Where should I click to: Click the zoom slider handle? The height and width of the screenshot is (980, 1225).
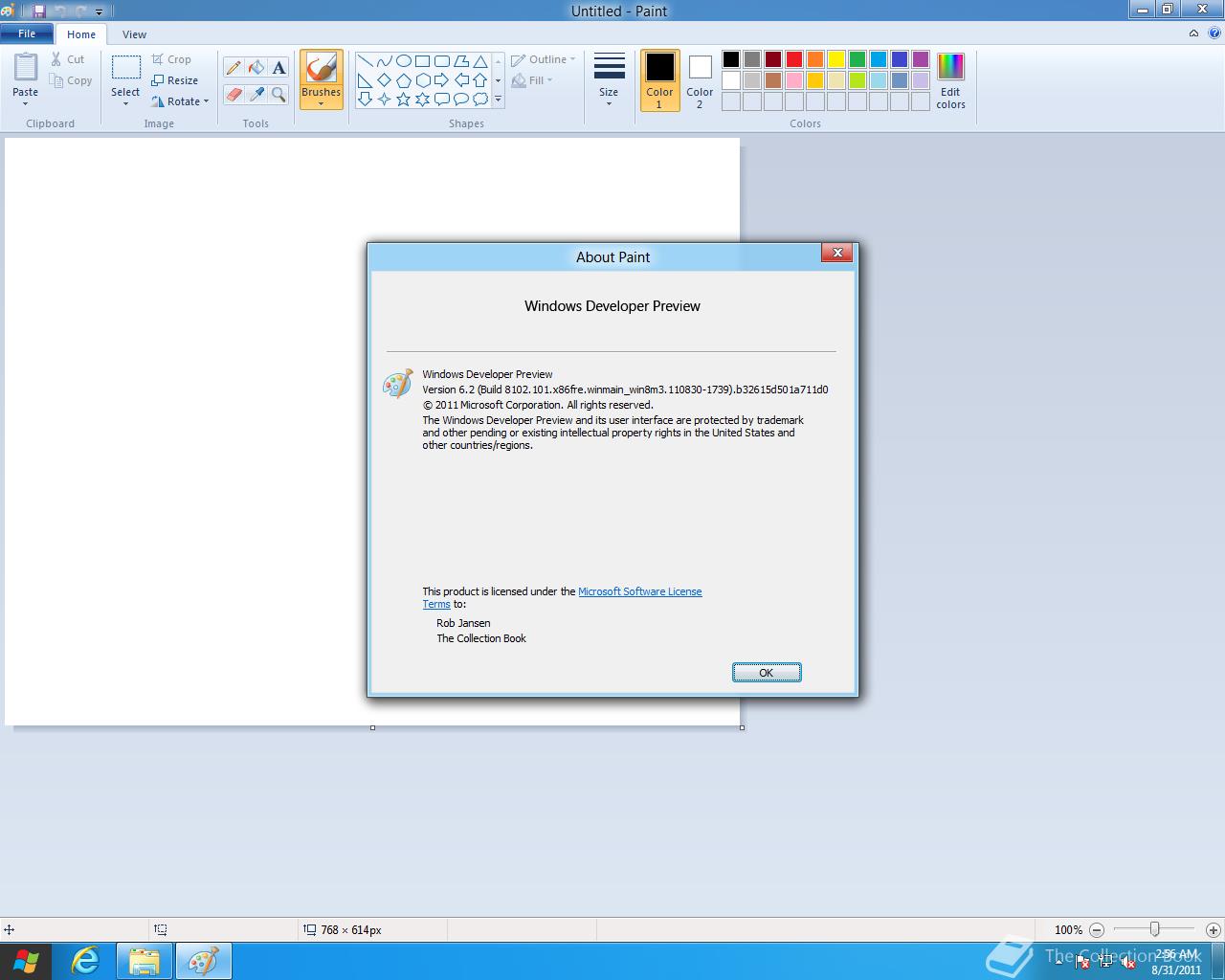(1155, 929)
